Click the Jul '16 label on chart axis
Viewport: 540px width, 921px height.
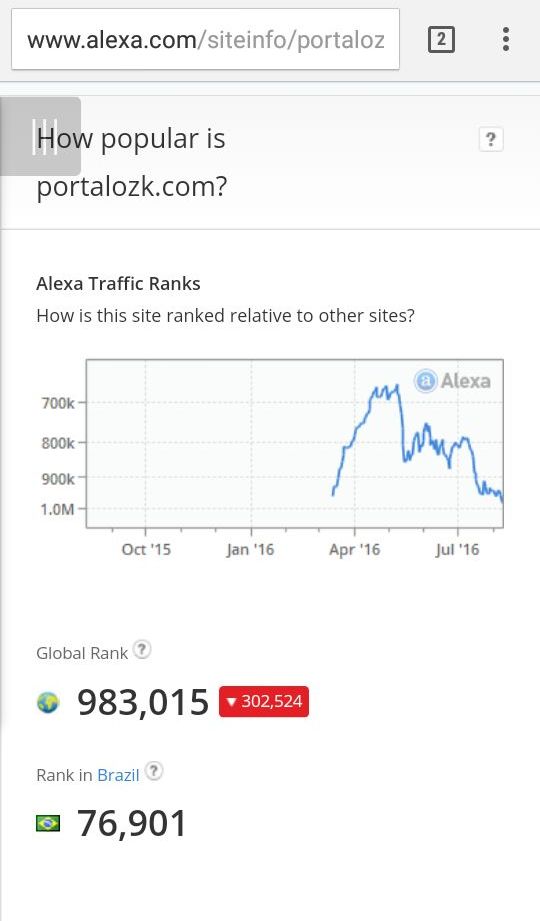click(x=457, y=550)
